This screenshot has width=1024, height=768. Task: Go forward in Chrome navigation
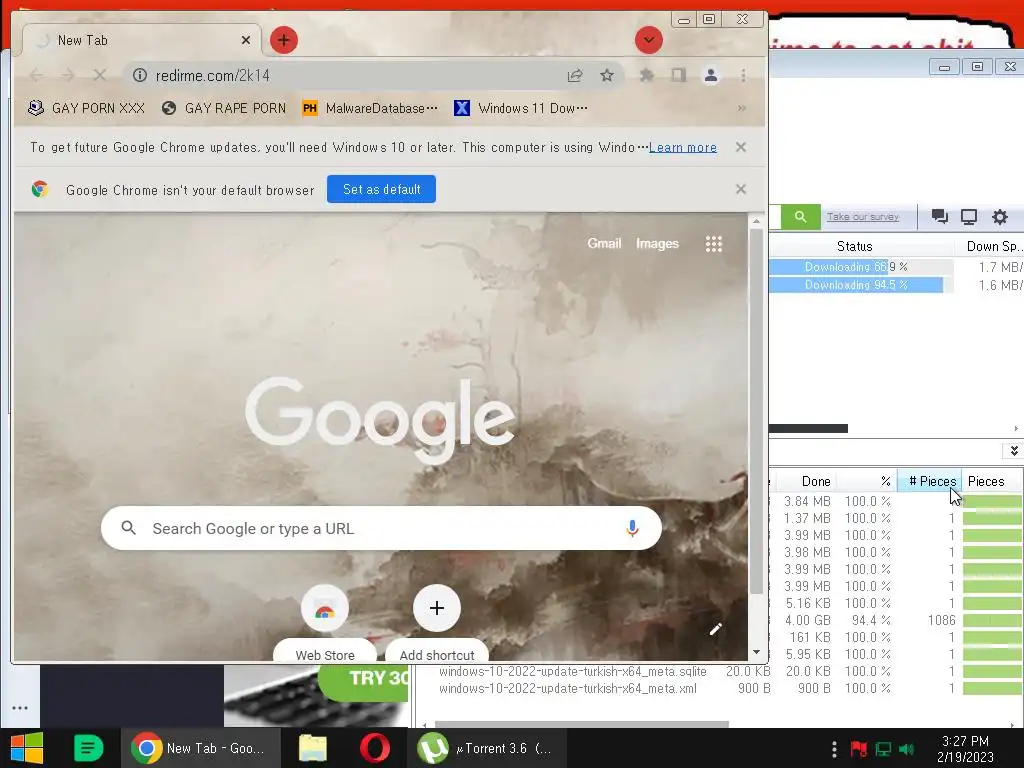[x=68, y=76]
